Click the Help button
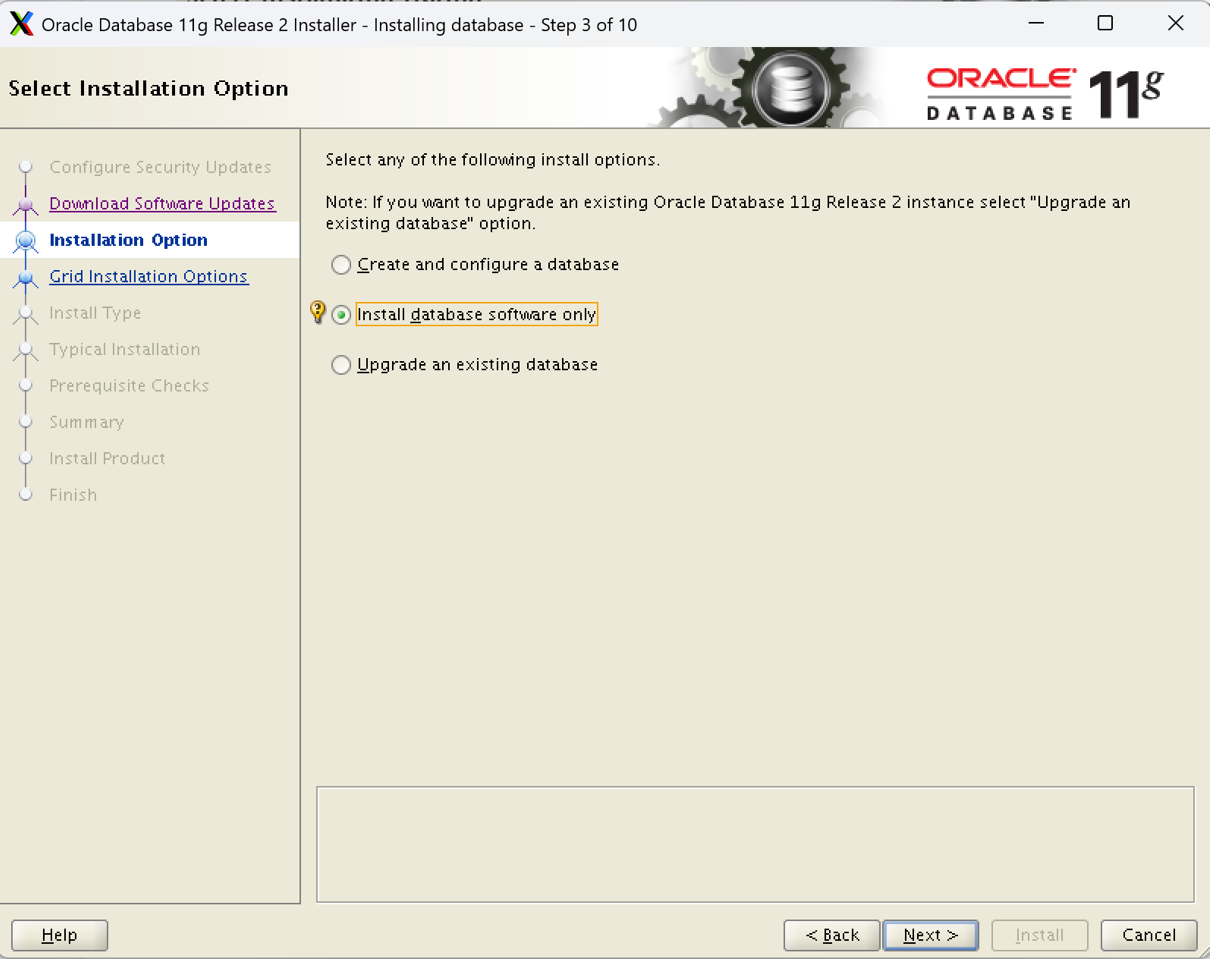The image size is (1210, 959). pyautogui.click(x=59, y=935)
